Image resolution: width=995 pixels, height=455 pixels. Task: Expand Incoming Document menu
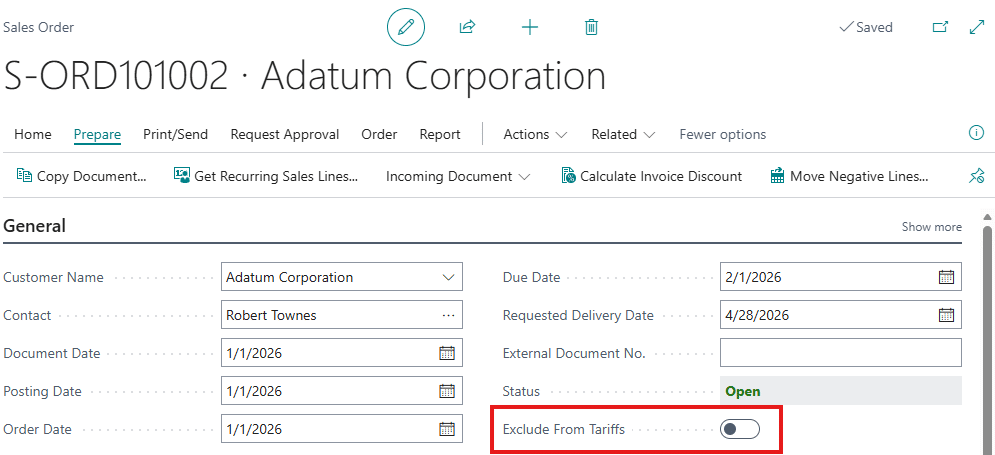click(458, 176)
